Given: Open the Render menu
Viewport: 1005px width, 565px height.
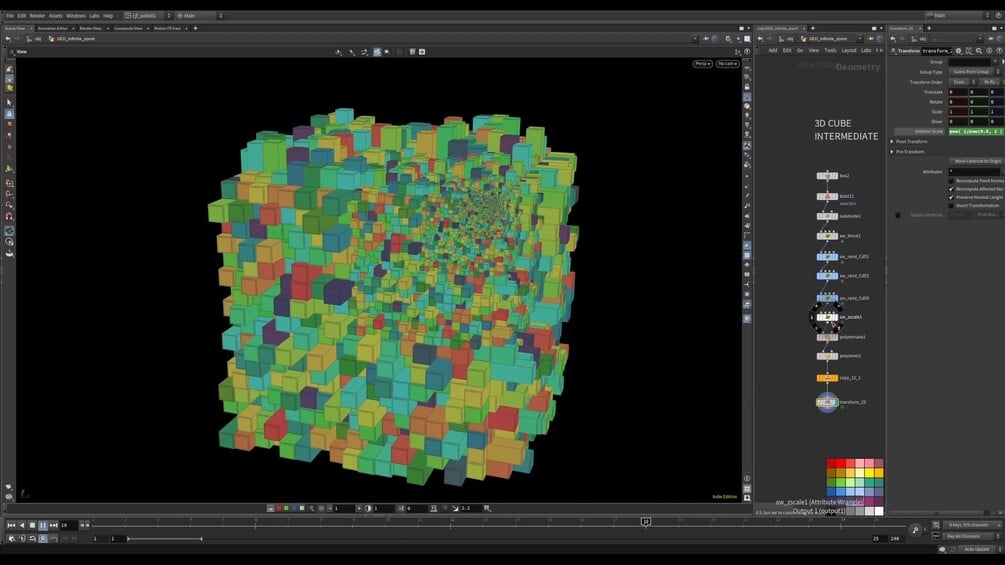Looking at the screenshot, I should [x=37, y=16].
